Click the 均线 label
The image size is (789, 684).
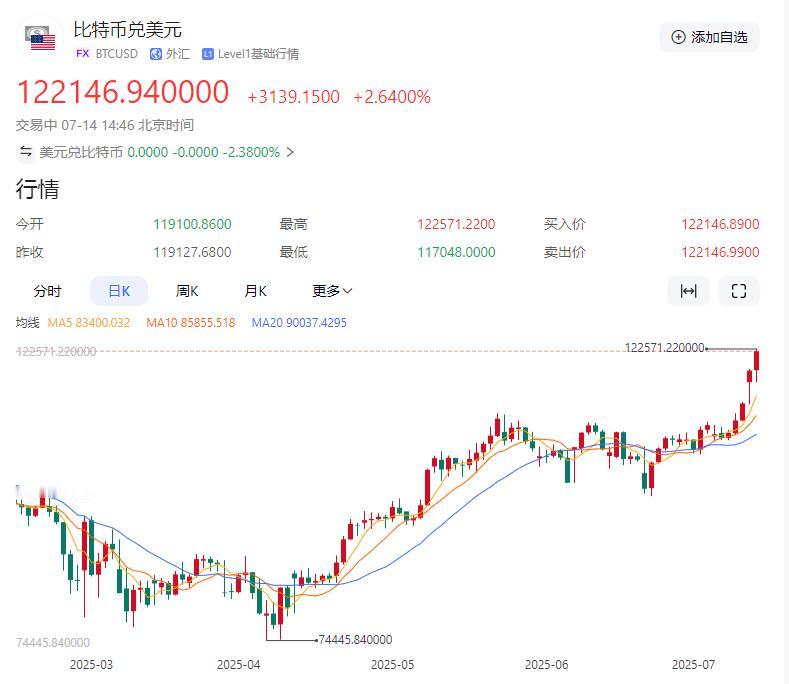(x=28, y=323)
